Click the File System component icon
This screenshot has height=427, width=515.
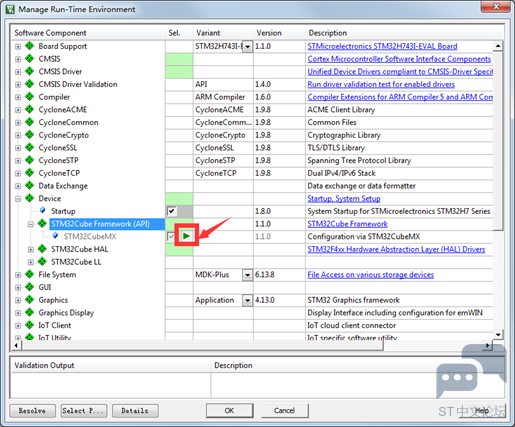pos(30,274)
